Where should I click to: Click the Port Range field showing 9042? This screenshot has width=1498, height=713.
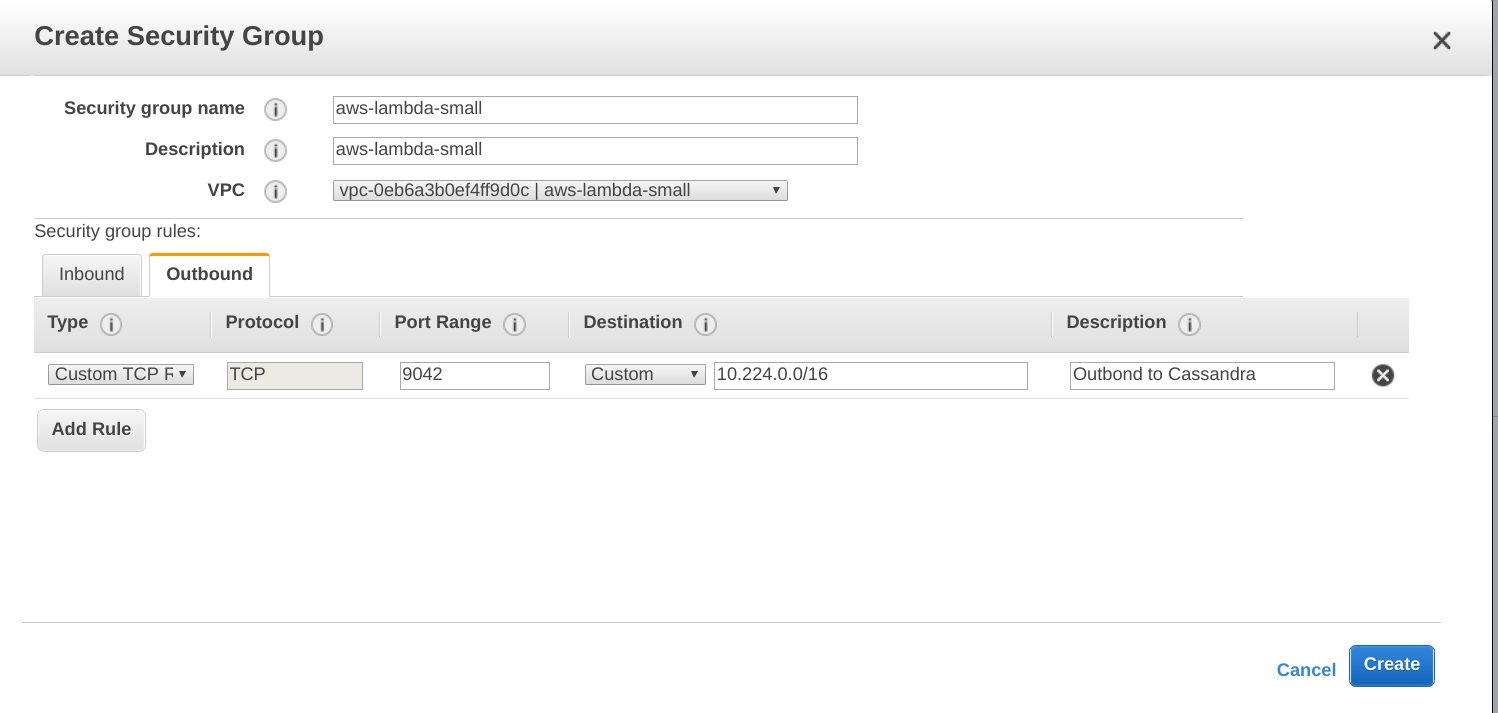point(475,375)
